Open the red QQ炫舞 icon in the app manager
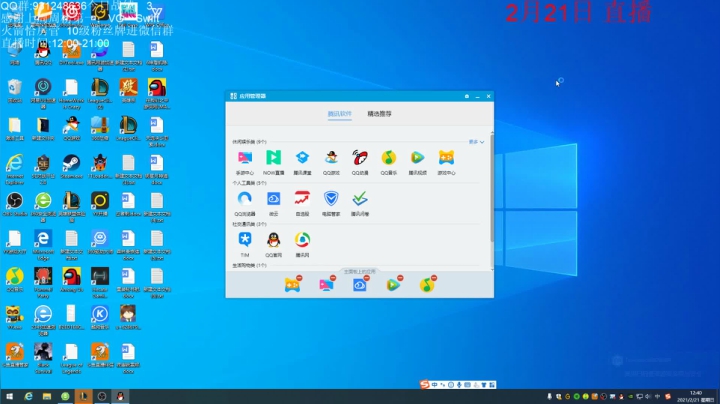 pos(360,158)
